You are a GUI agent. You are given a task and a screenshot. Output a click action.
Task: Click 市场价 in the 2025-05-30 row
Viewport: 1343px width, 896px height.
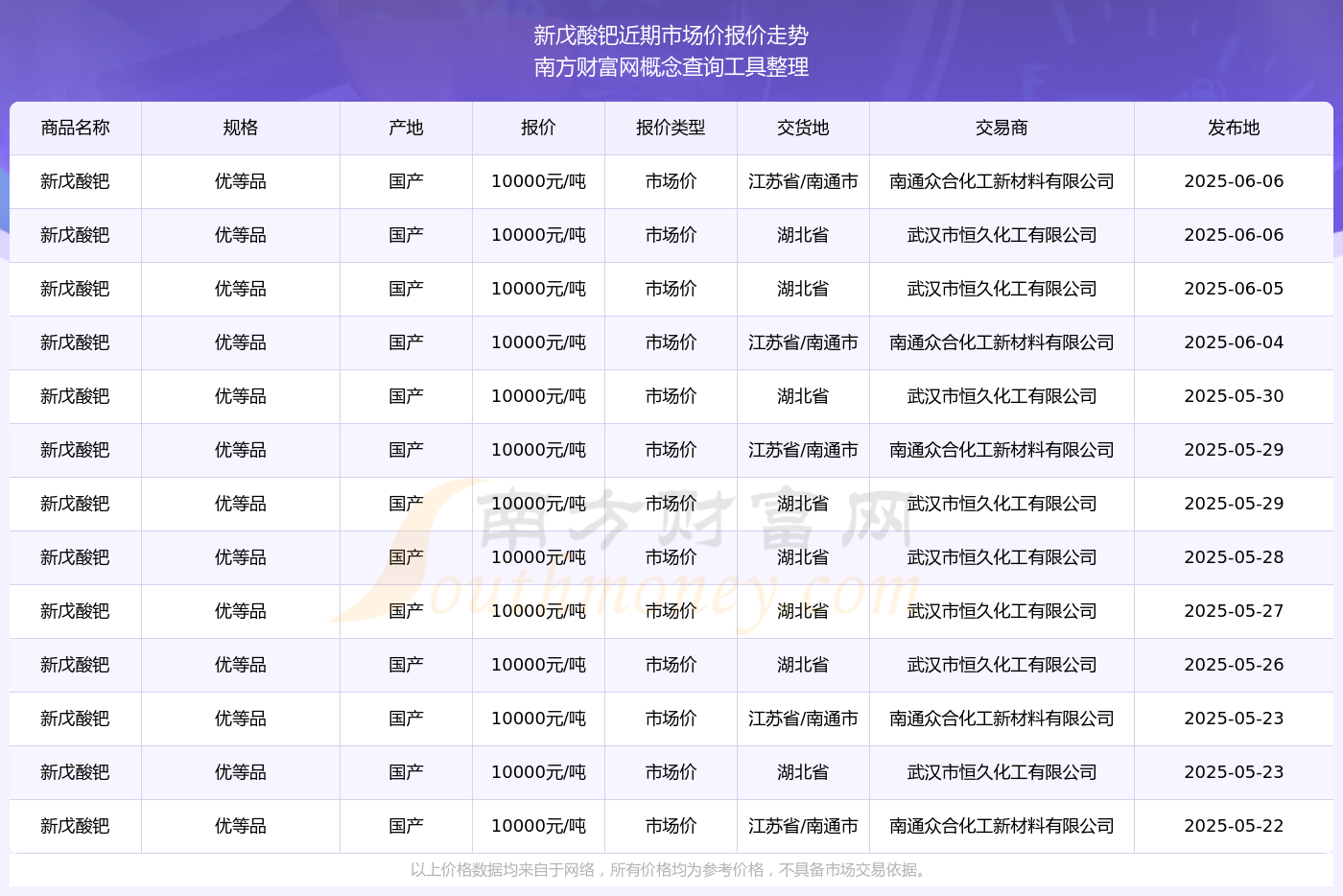point(671,396)
